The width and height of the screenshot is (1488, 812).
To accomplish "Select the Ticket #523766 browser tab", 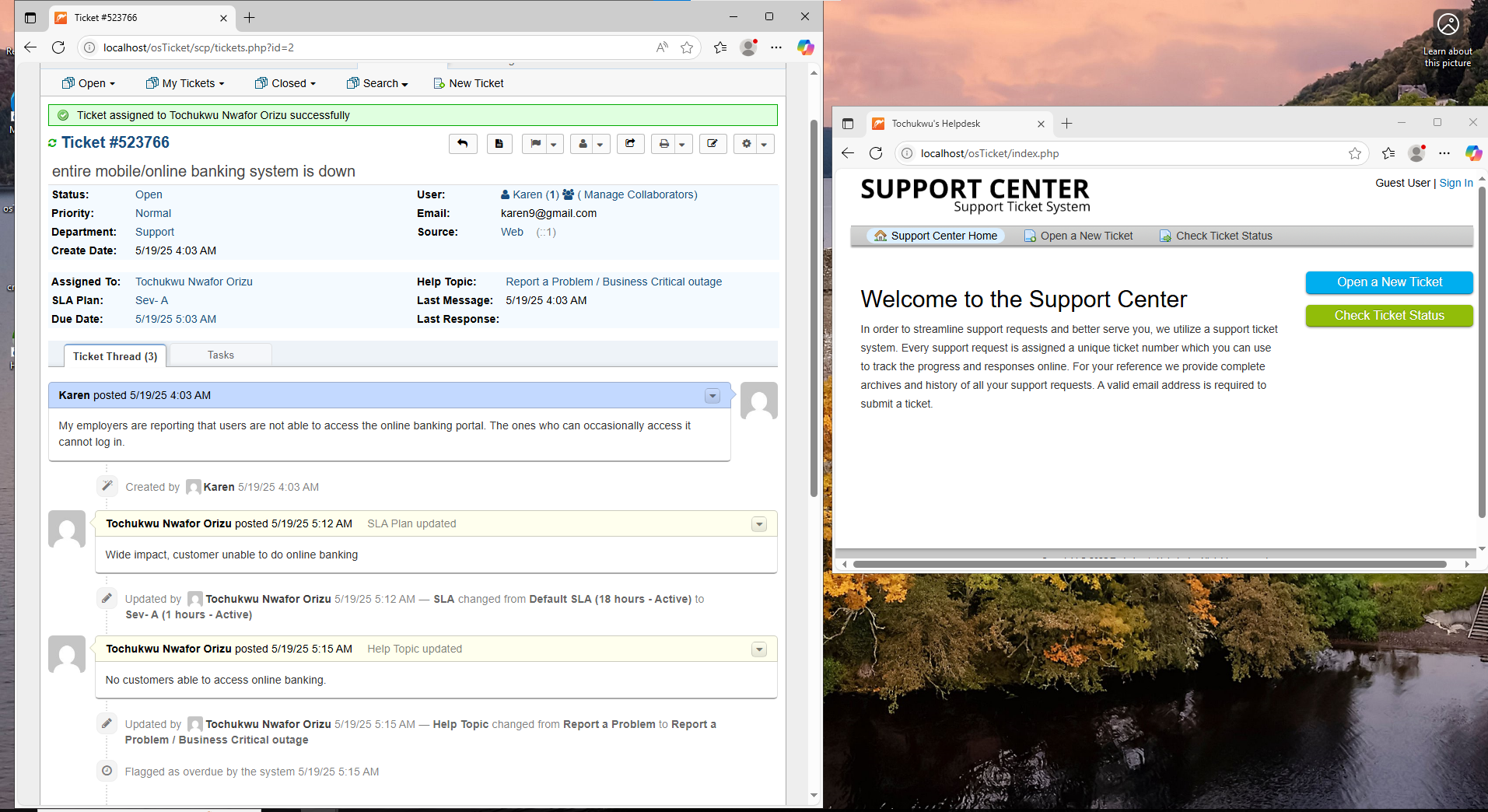I will click(x=142, y=17).
